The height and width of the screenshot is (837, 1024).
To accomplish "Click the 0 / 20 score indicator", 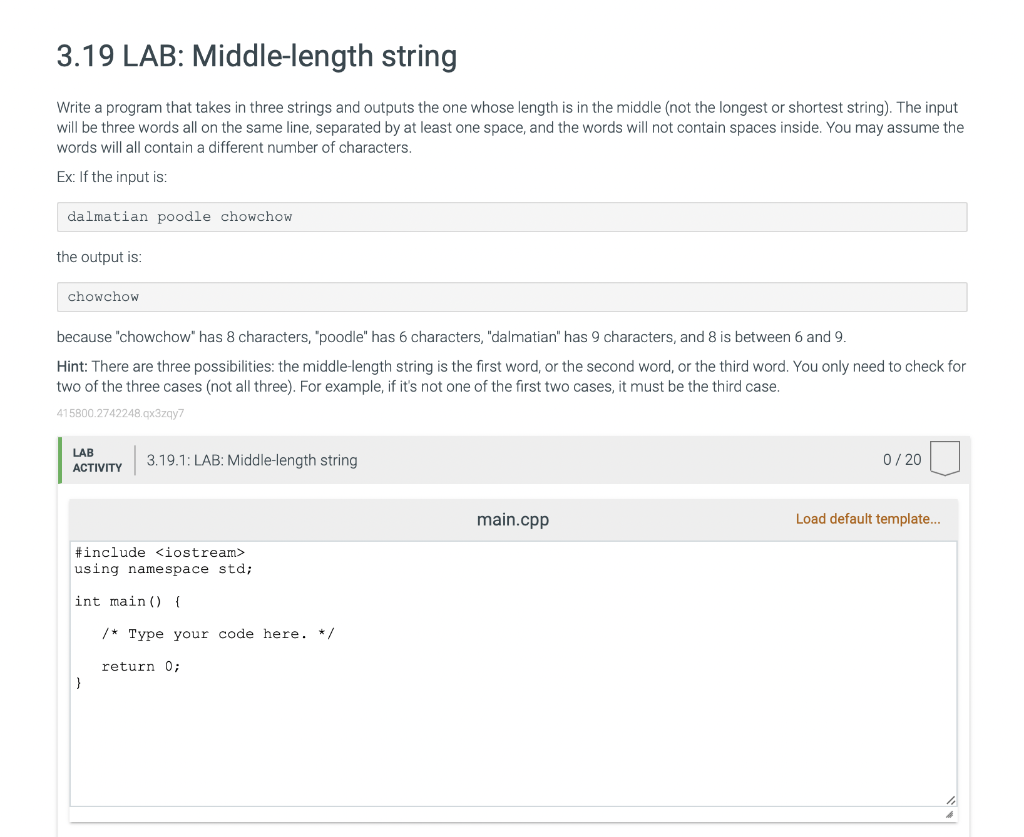I will click(902, 460).
